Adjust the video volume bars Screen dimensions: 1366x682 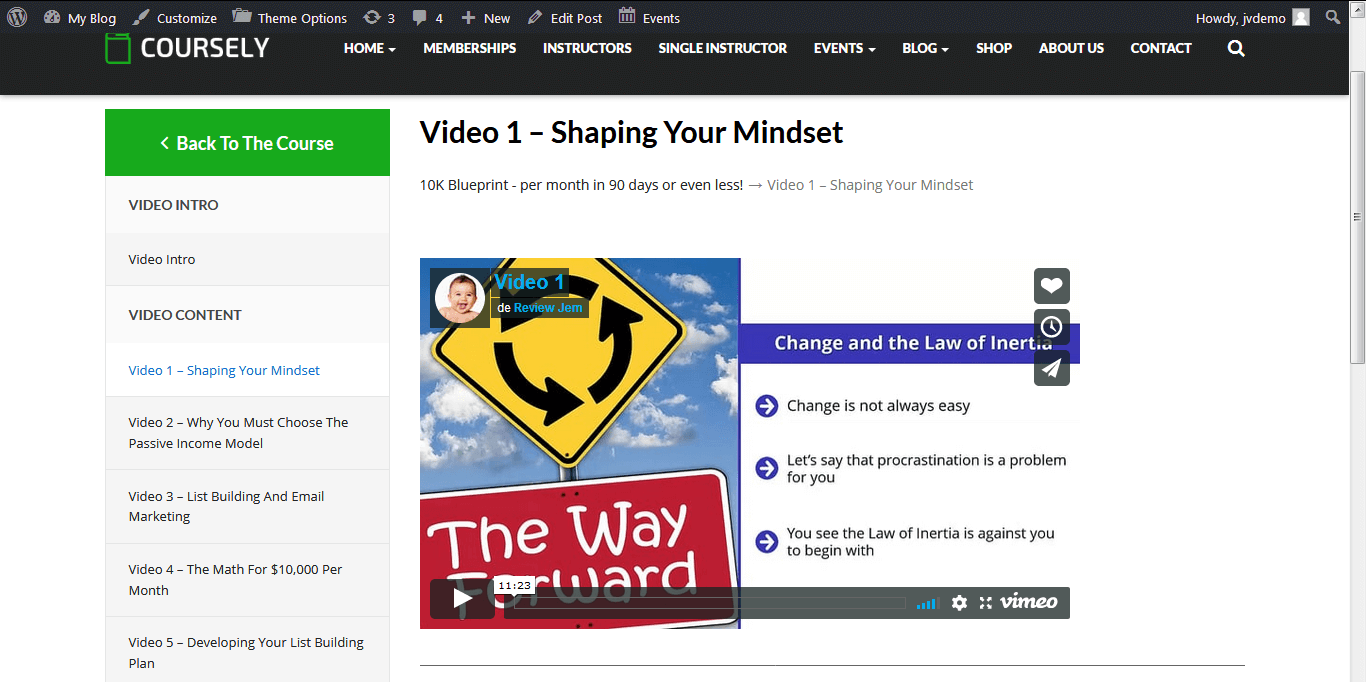pyautogui.click(x=927, y=603)
